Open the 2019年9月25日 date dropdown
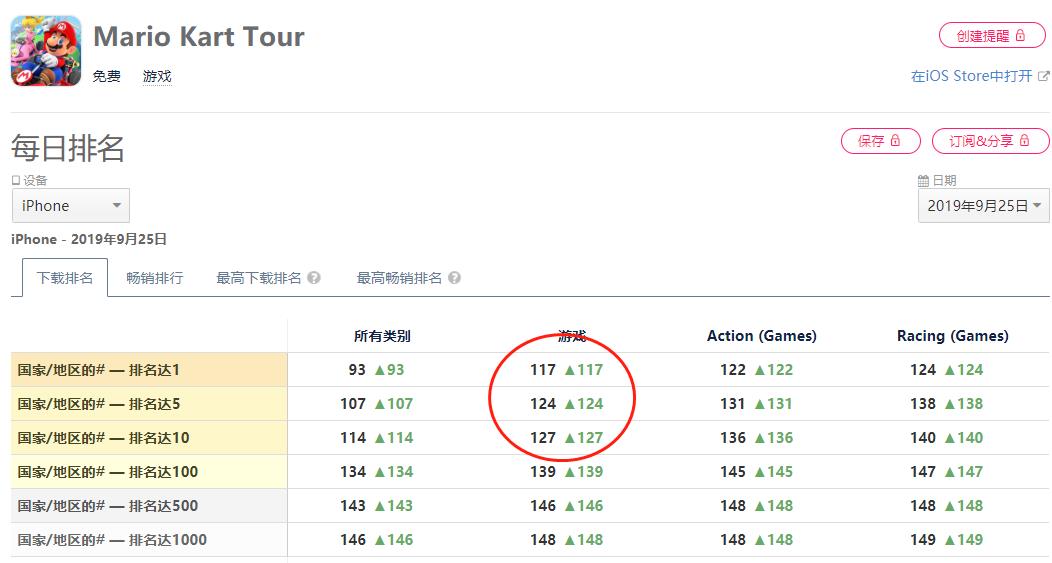 [983, 205]
